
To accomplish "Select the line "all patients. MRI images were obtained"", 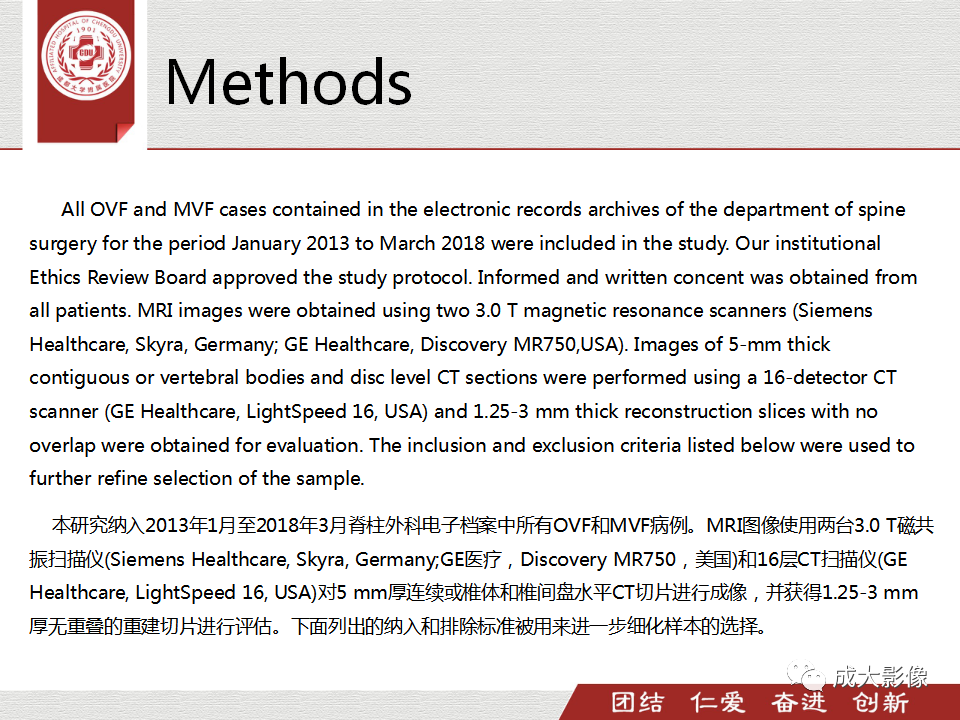I will tap(451, 311).
